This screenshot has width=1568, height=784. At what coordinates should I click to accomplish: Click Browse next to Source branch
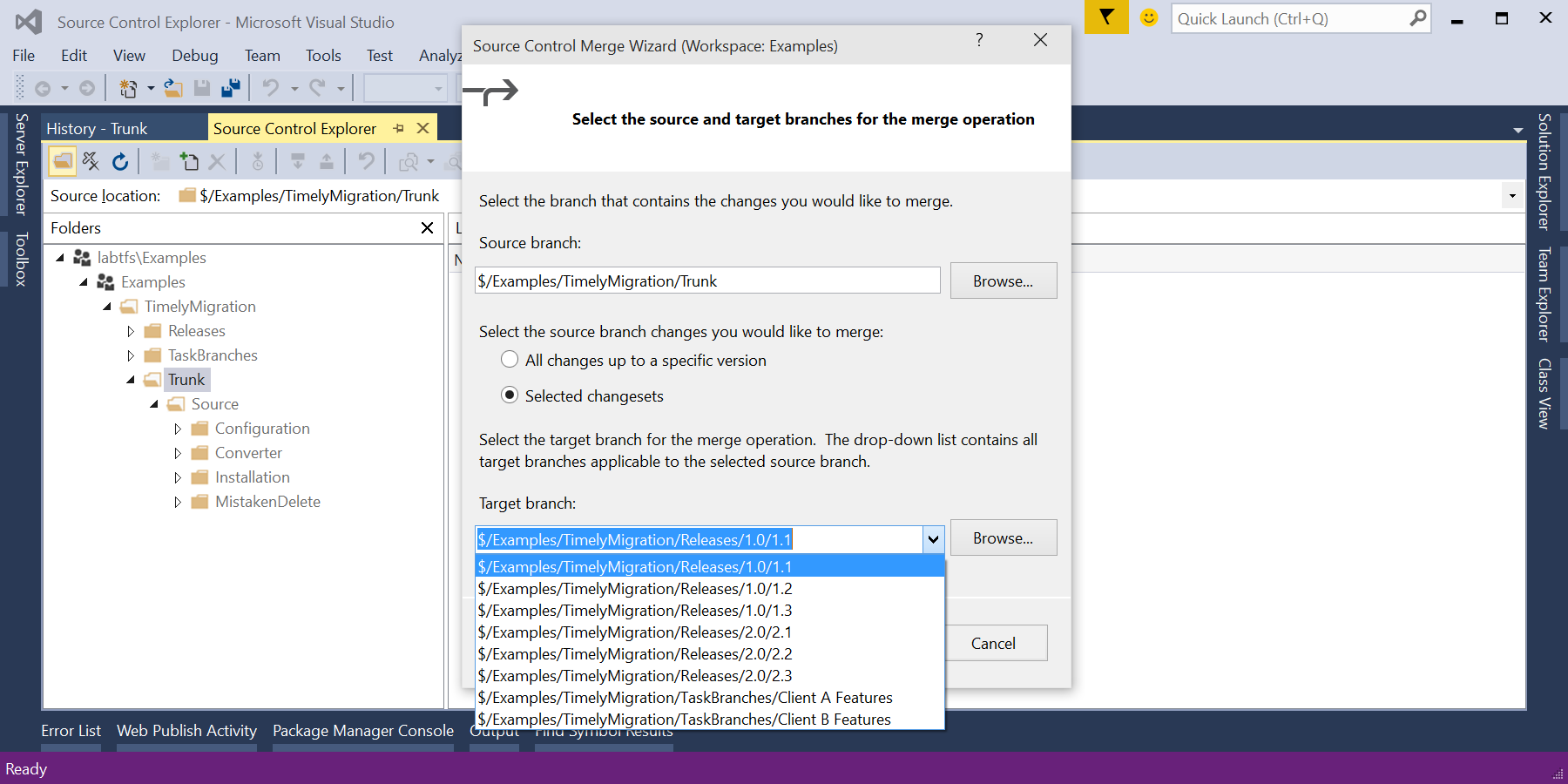(x=1003, y=280)
